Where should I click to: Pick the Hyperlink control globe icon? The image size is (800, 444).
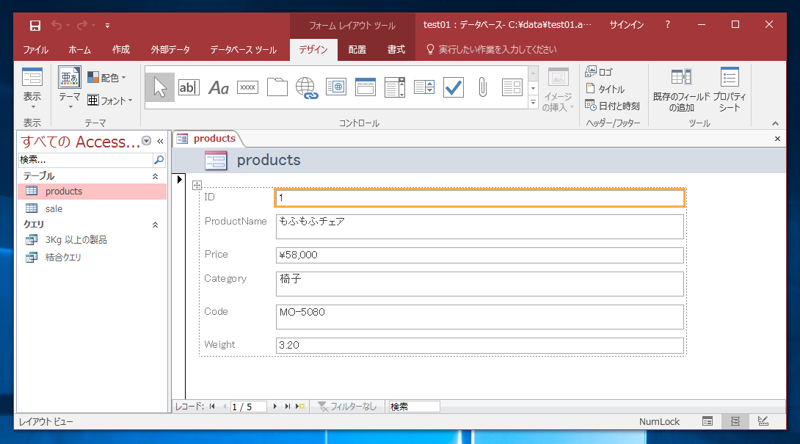coord(307,87)
